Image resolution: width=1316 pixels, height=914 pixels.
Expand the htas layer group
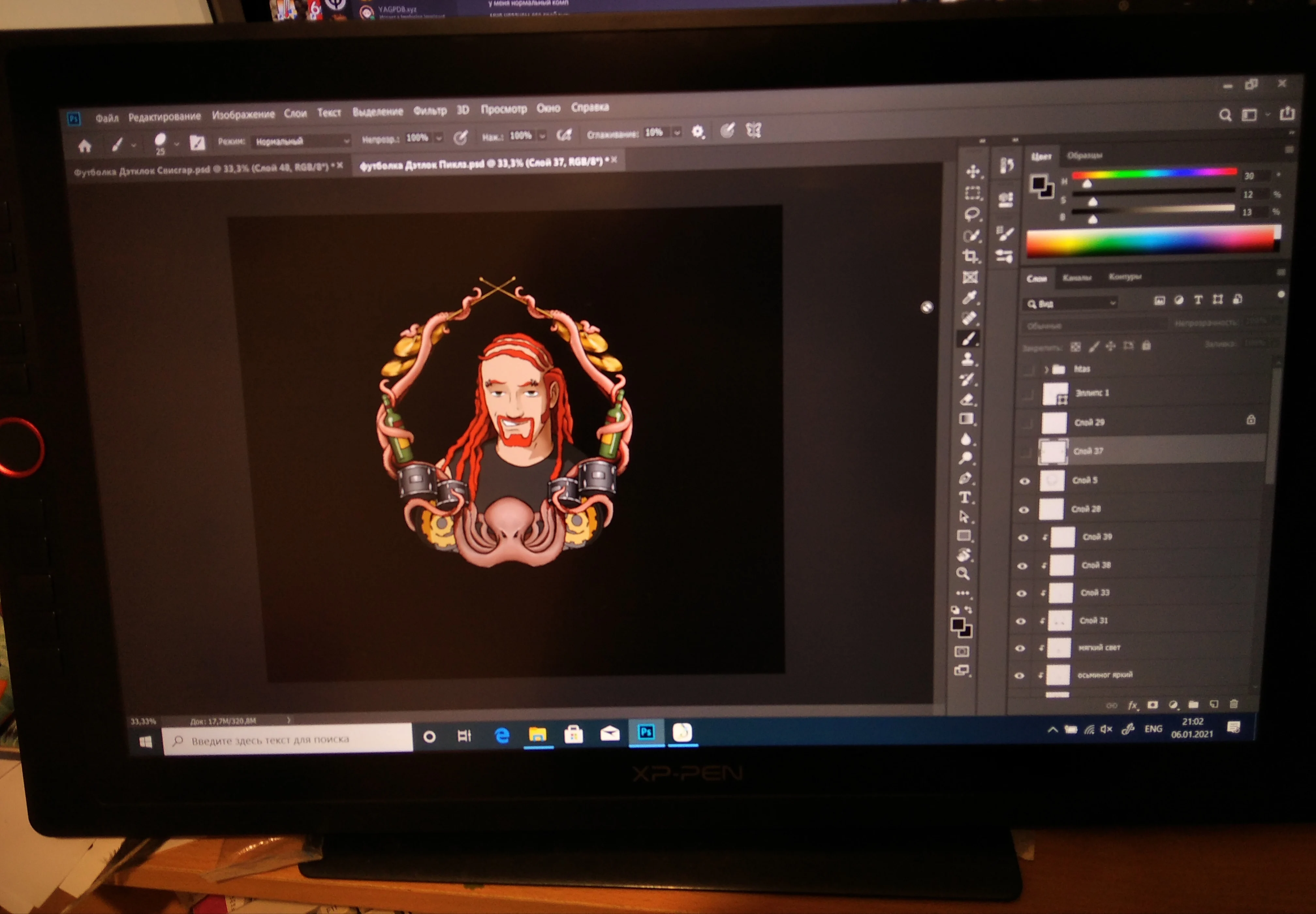(x=1046, y=369)
